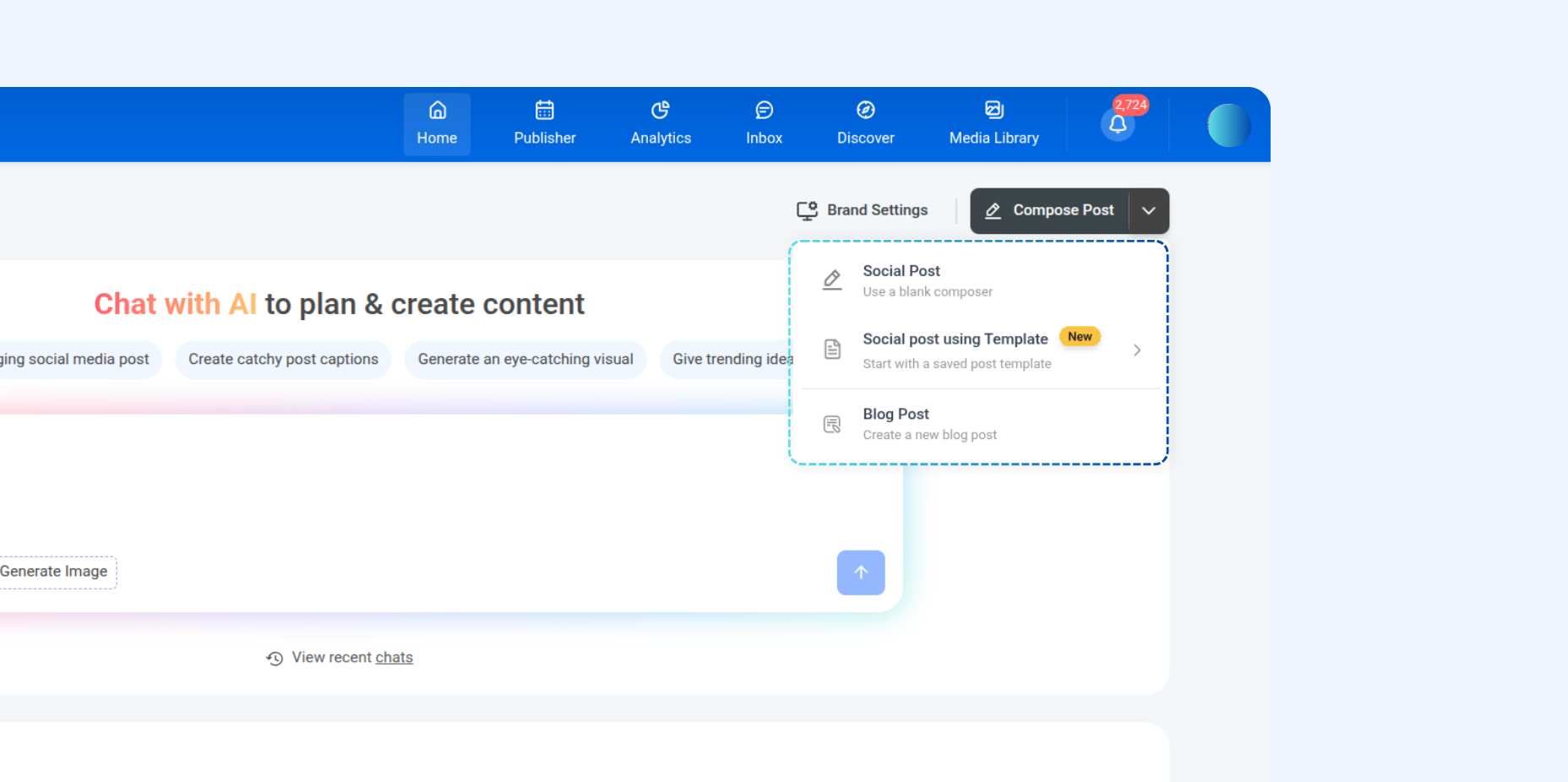
Task: Send the chat with arrow button
Action: point(861,573)
